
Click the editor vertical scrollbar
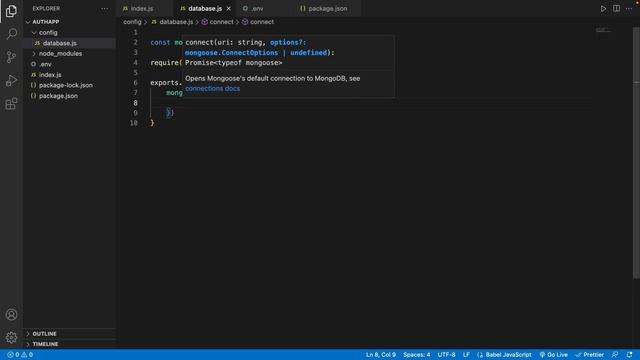click(x=636, y=153)
